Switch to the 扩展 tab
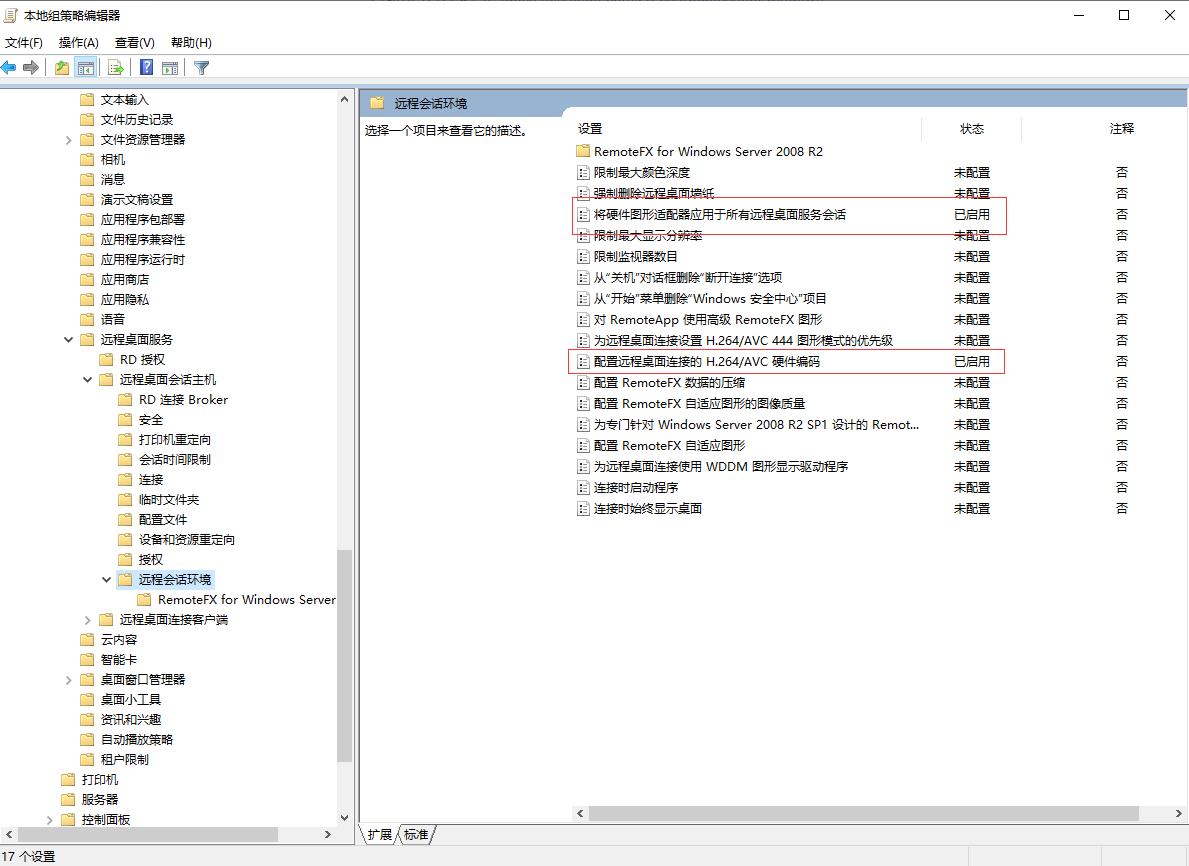1189x866 pixels. (379, 835)
